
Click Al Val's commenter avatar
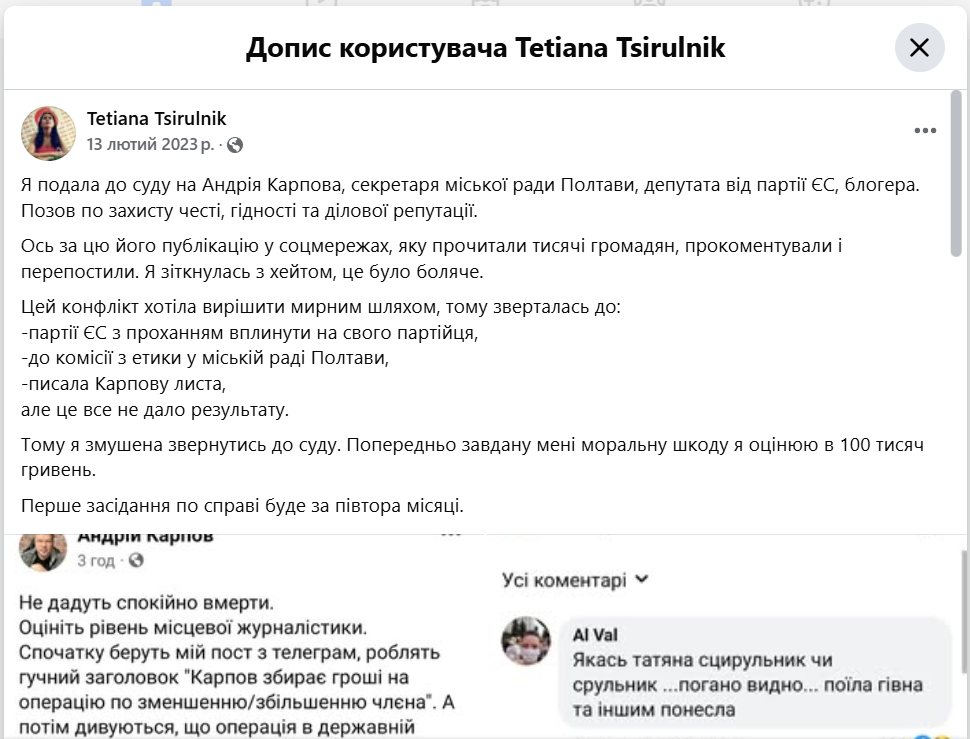tap(527, 639)
